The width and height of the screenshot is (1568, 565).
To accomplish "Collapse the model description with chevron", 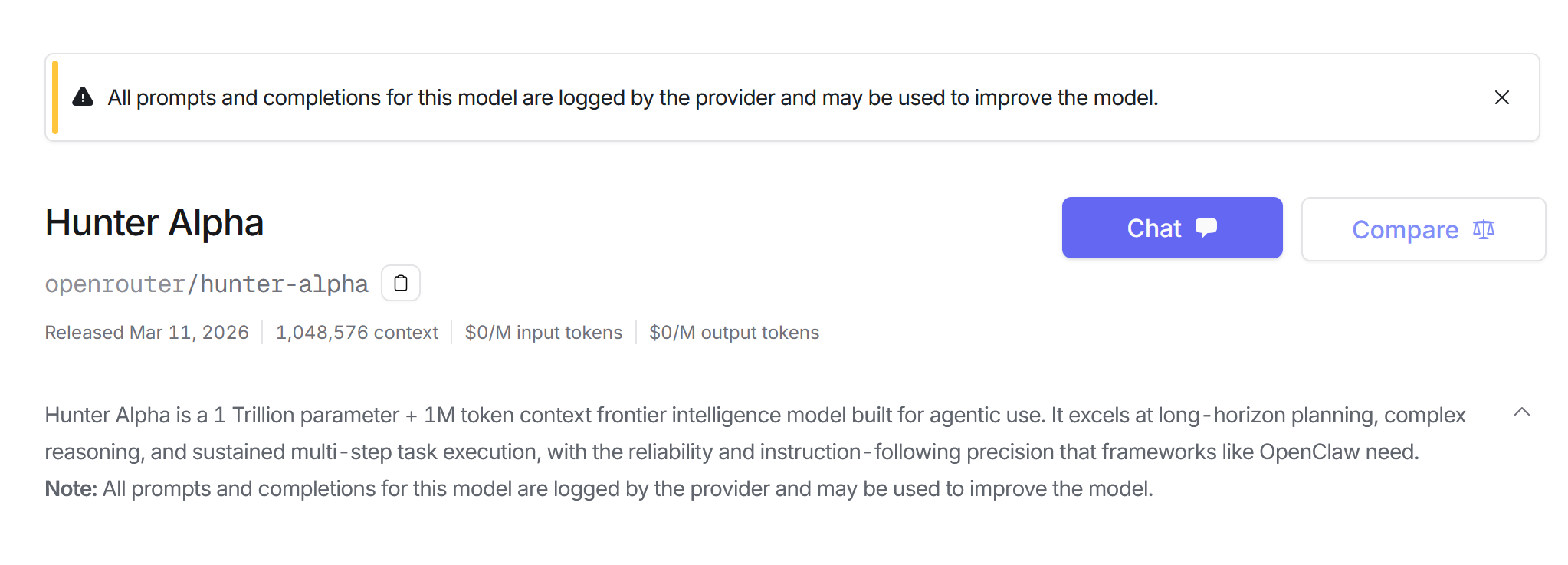I will coord(1522,412).
